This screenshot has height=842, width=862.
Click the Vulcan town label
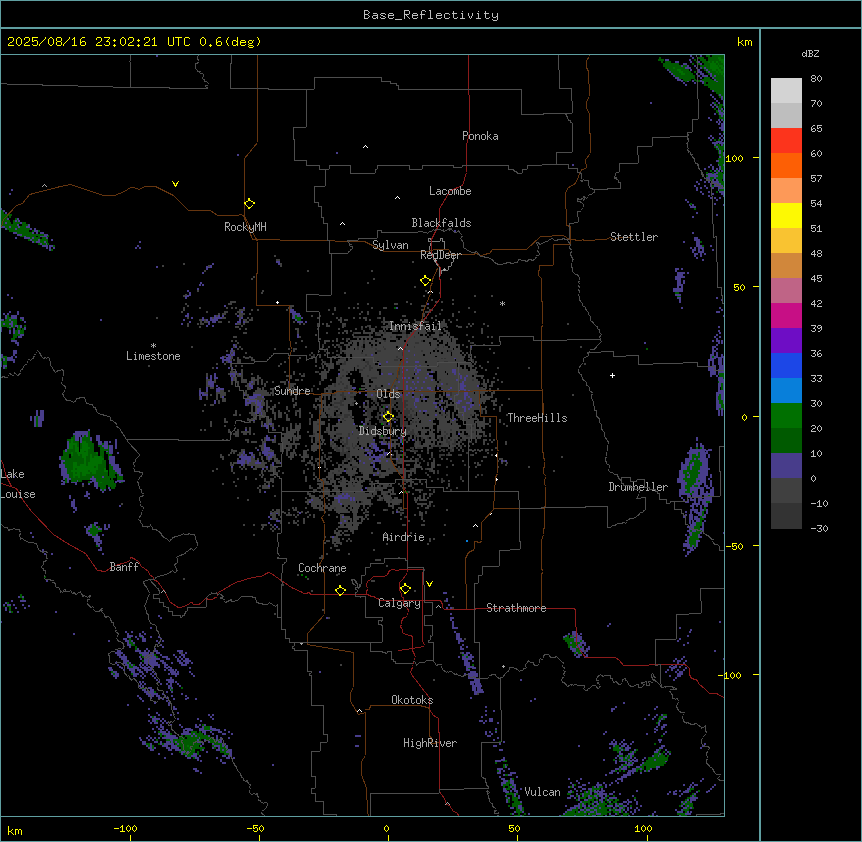click(x=543, y=792)
